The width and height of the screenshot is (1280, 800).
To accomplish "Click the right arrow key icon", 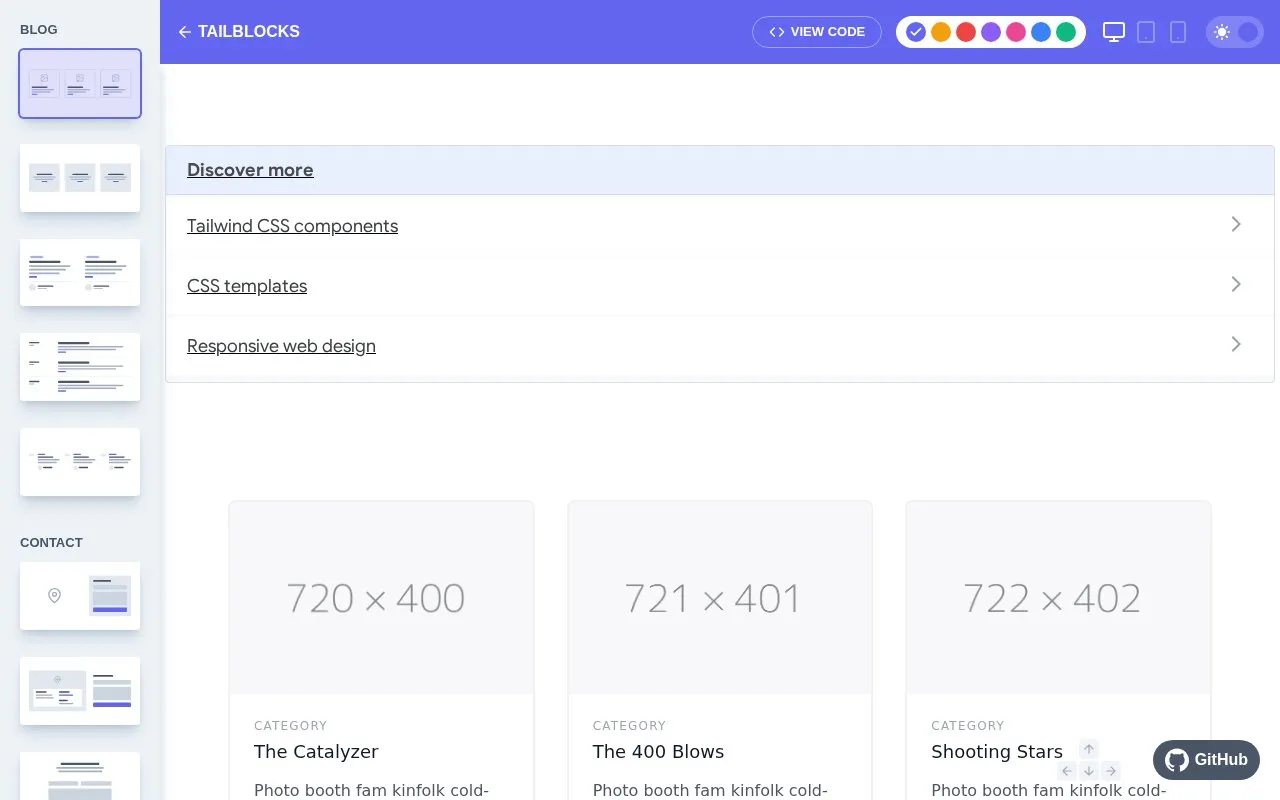I will click(1111, 771).
